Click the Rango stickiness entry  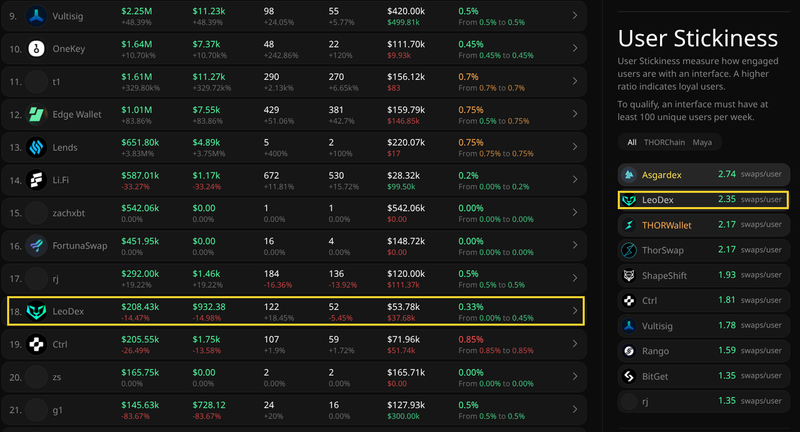click(x=704, y=351)
